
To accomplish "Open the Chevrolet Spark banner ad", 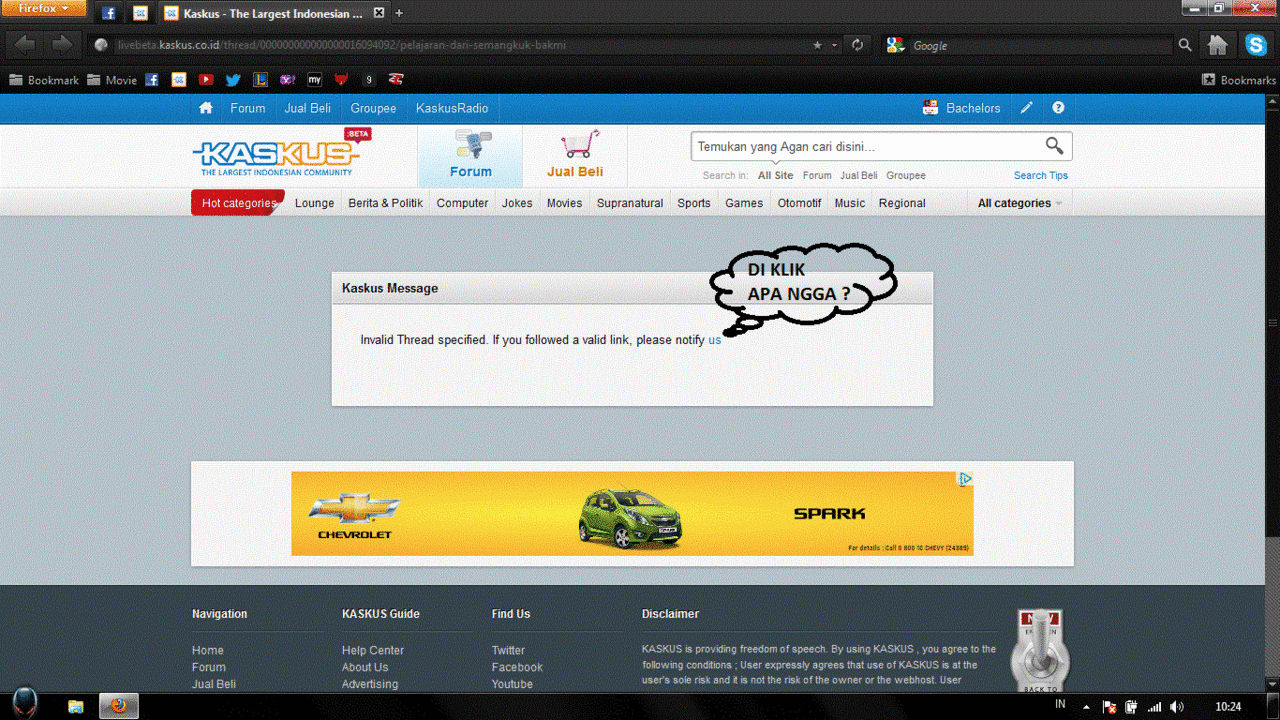I will point(632,514).
